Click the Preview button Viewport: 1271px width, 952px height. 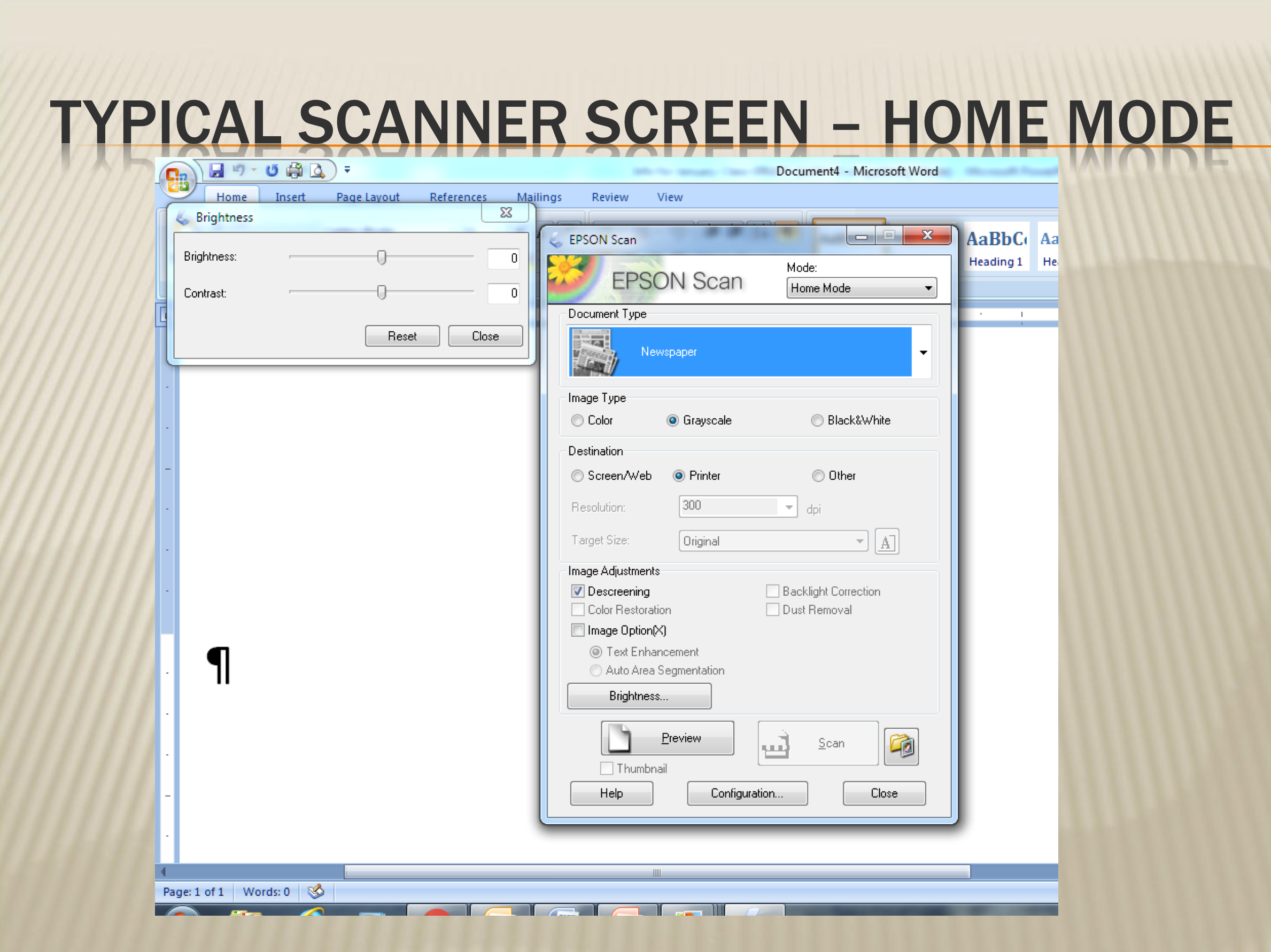pos(667,738)
